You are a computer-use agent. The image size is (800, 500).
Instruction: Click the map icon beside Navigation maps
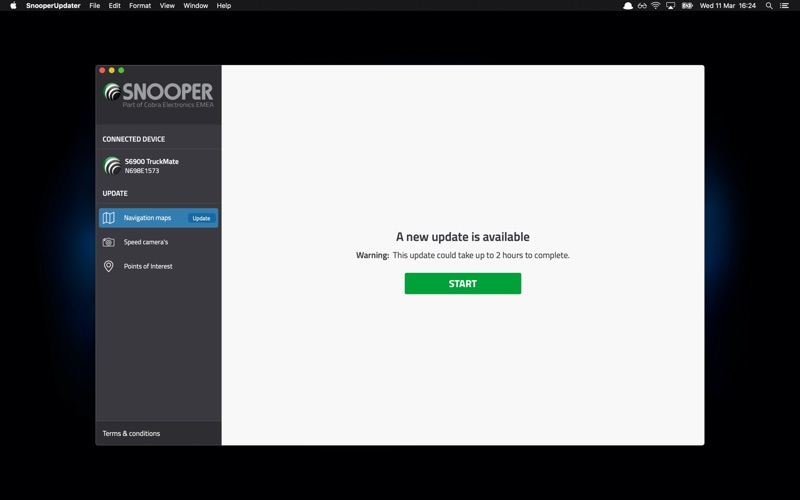coord(109,218)
